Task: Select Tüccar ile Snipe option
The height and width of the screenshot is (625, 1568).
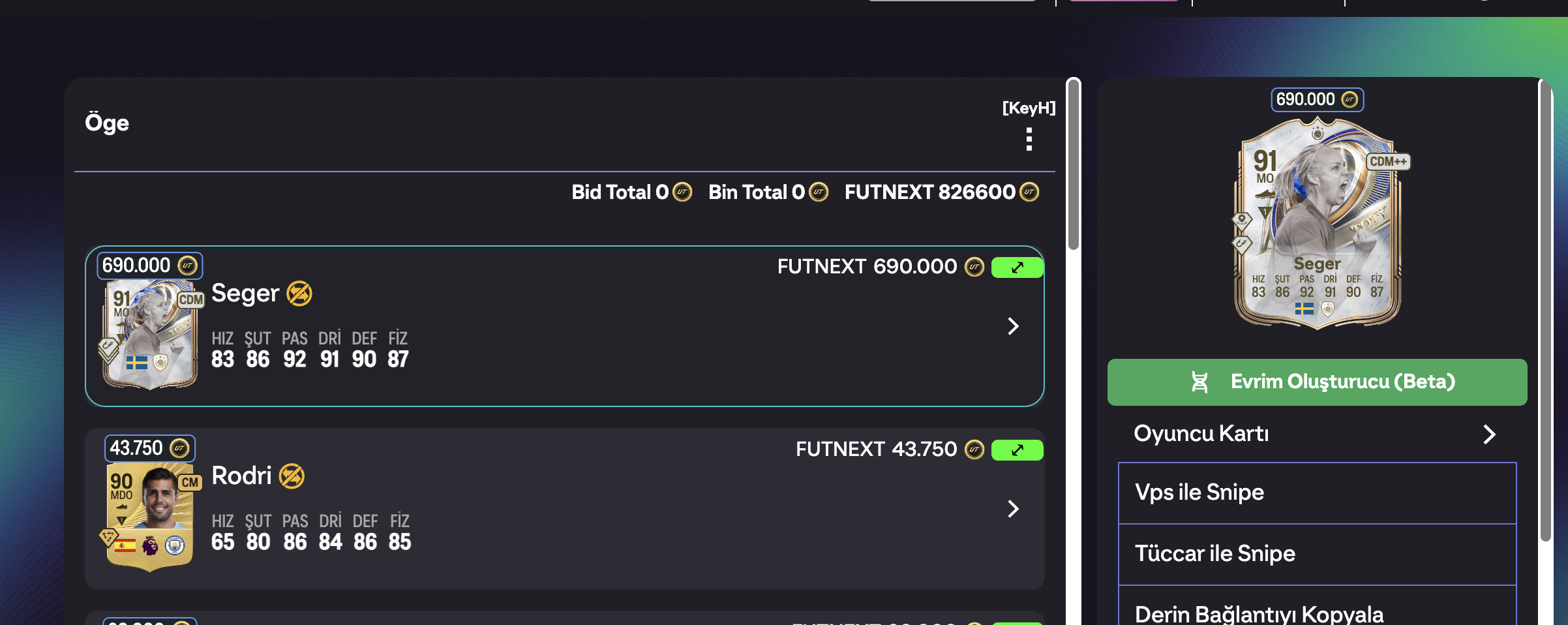Action: [x=1317, y=554]
